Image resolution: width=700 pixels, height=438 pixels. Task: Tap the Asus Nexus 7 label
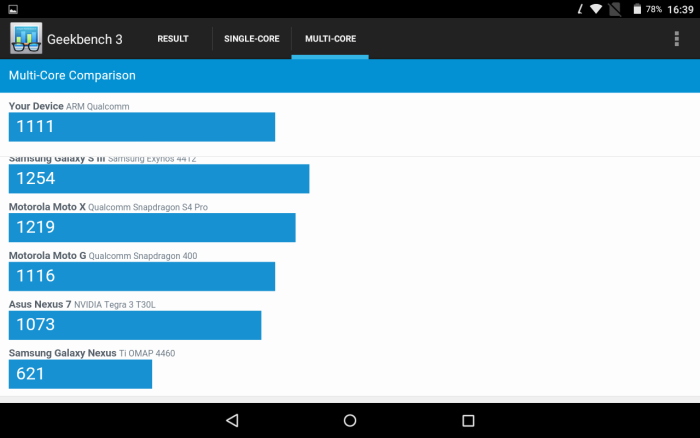[82, 305]
